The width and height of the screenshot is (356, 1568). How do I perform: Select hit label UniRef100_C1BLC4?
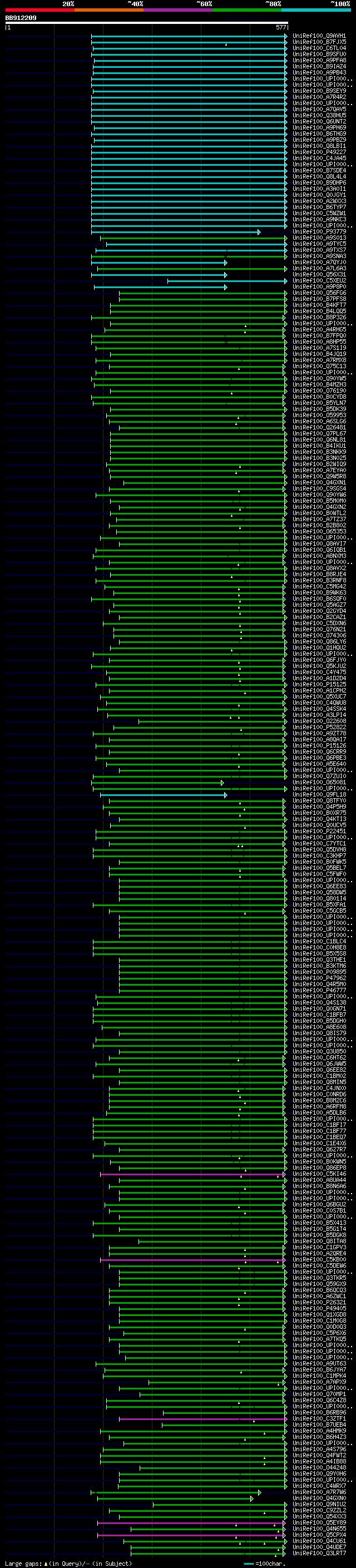point(319,942)
